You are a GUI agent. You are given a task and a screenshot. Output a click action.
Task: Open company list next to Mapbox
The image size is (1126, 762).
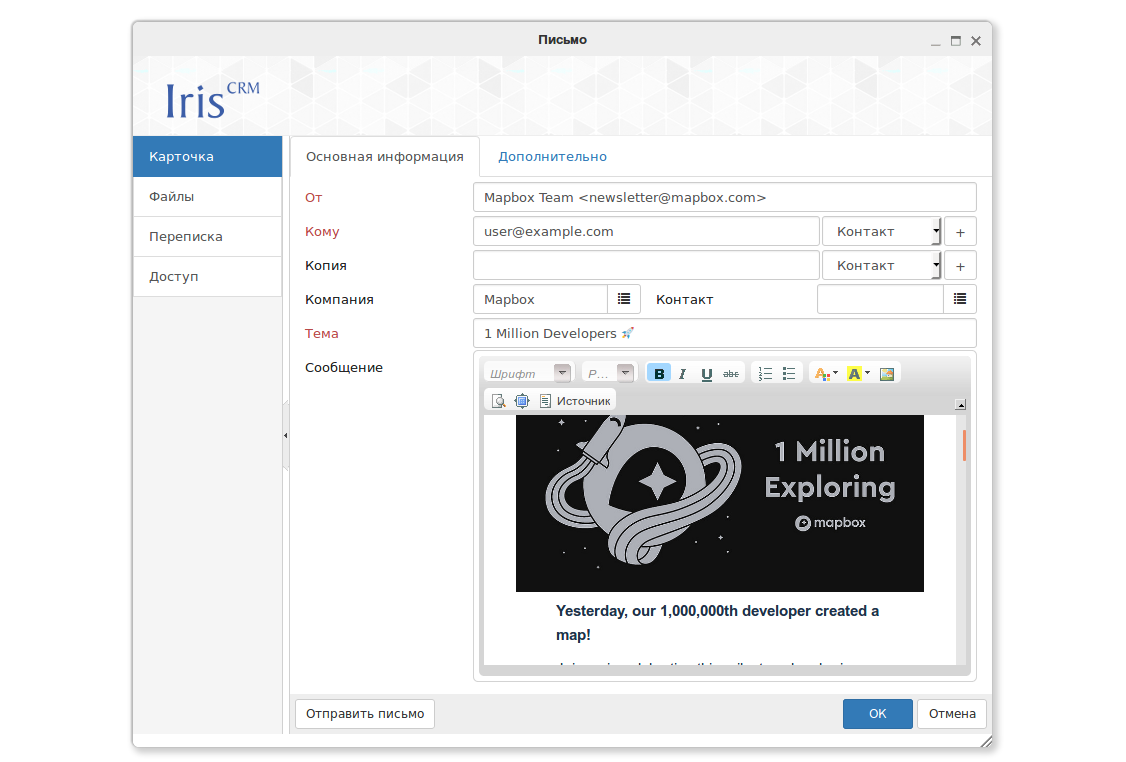(x=624, y=299)
